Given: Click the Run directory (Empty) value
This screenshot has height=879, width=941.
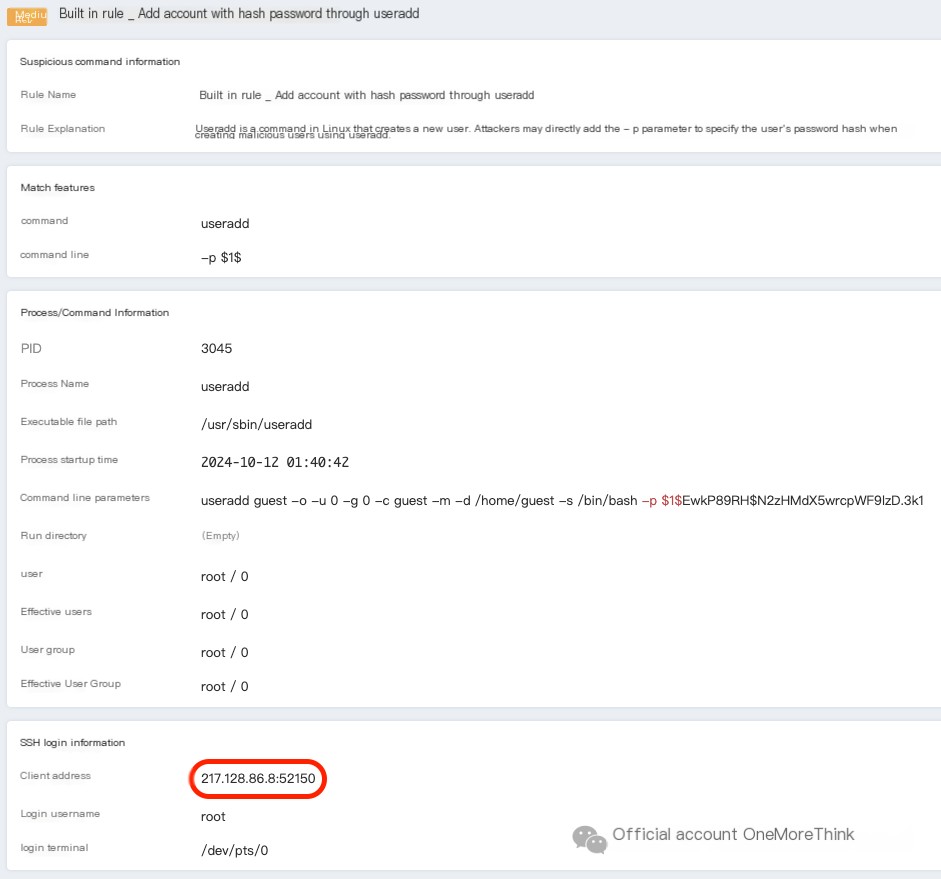Looking at the screenshot, I should pyautogui.click(x=220, y=536).
